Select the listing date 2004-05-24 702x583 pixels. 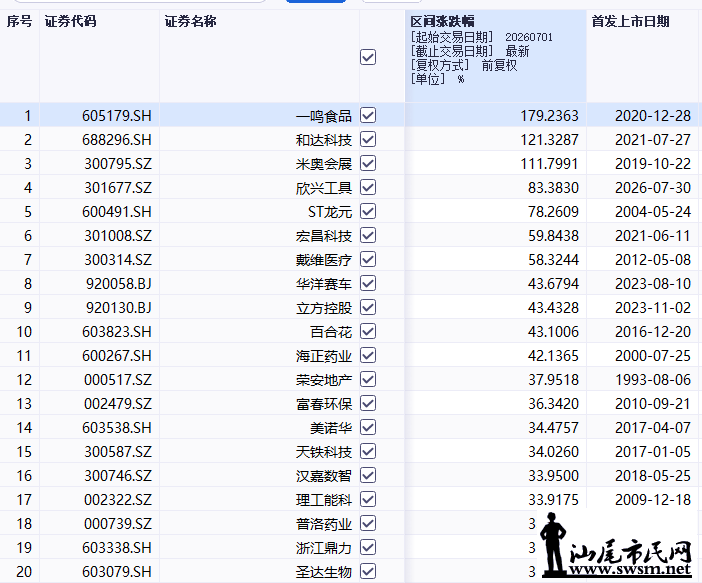[653, 212]
